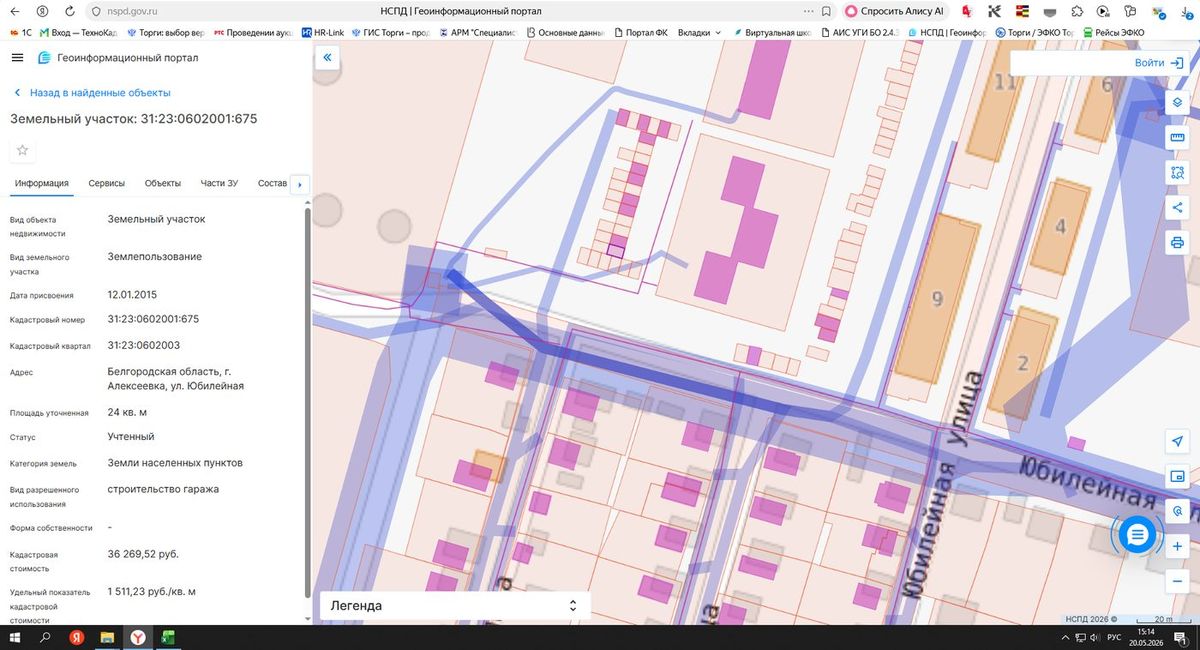Image resolution: width=1200 pixels, height=650 pixels.
Task: Activate the ruler measurement tool
Action: point(1177,138)
